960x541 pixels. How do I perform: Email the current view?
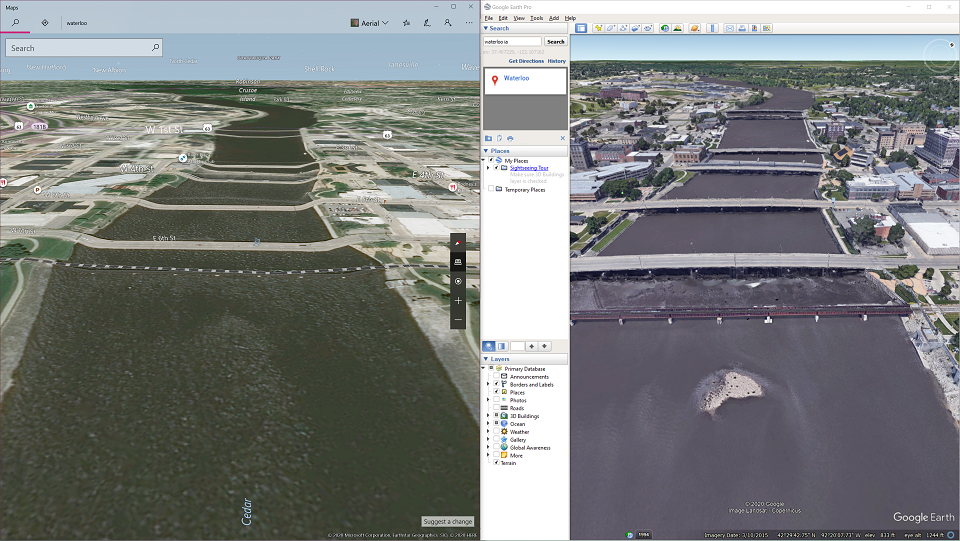pos(730,28)
